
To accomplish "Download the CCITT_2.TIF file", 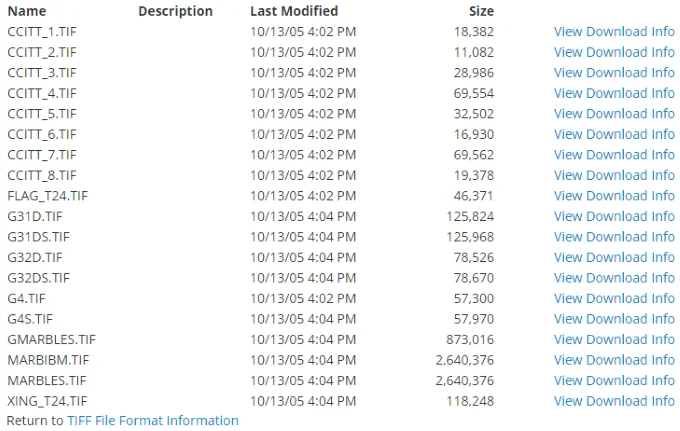I will [616, 52].
